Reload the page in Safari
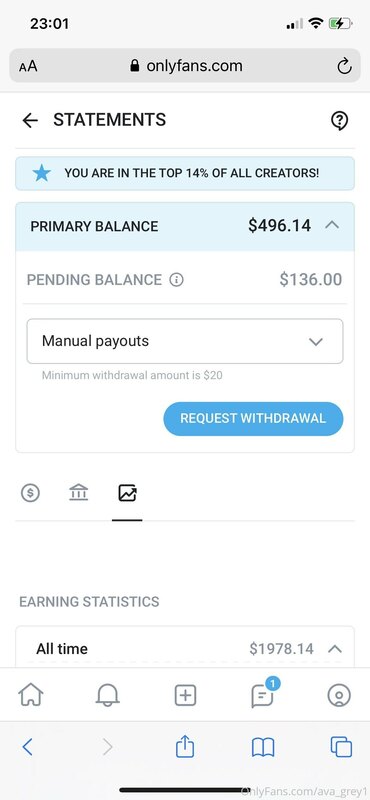 pos(344,66)
